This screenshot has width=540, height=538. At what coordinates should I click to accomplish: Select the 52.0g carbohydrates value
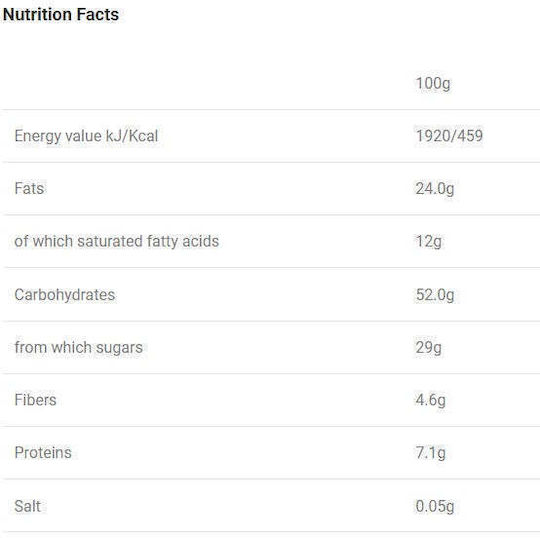tap(435, 295)
